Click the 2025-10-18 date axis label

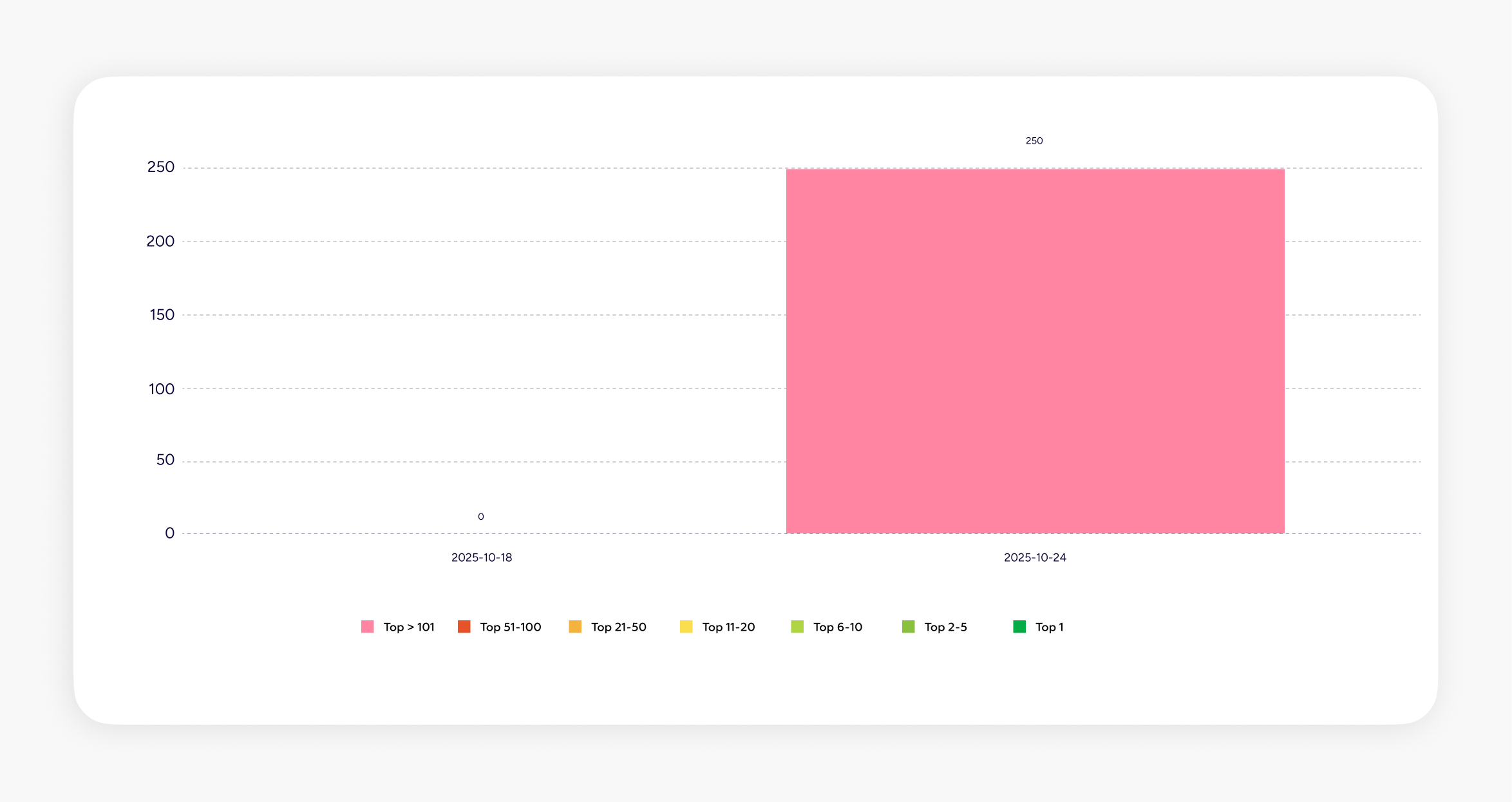click(x=482, y=557)
